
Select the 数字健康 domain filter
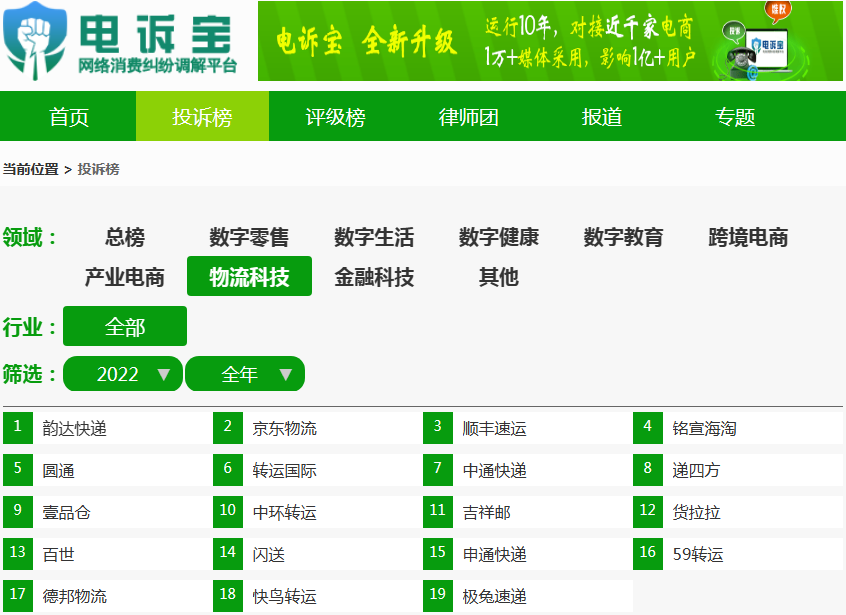[x=499, y=237]
